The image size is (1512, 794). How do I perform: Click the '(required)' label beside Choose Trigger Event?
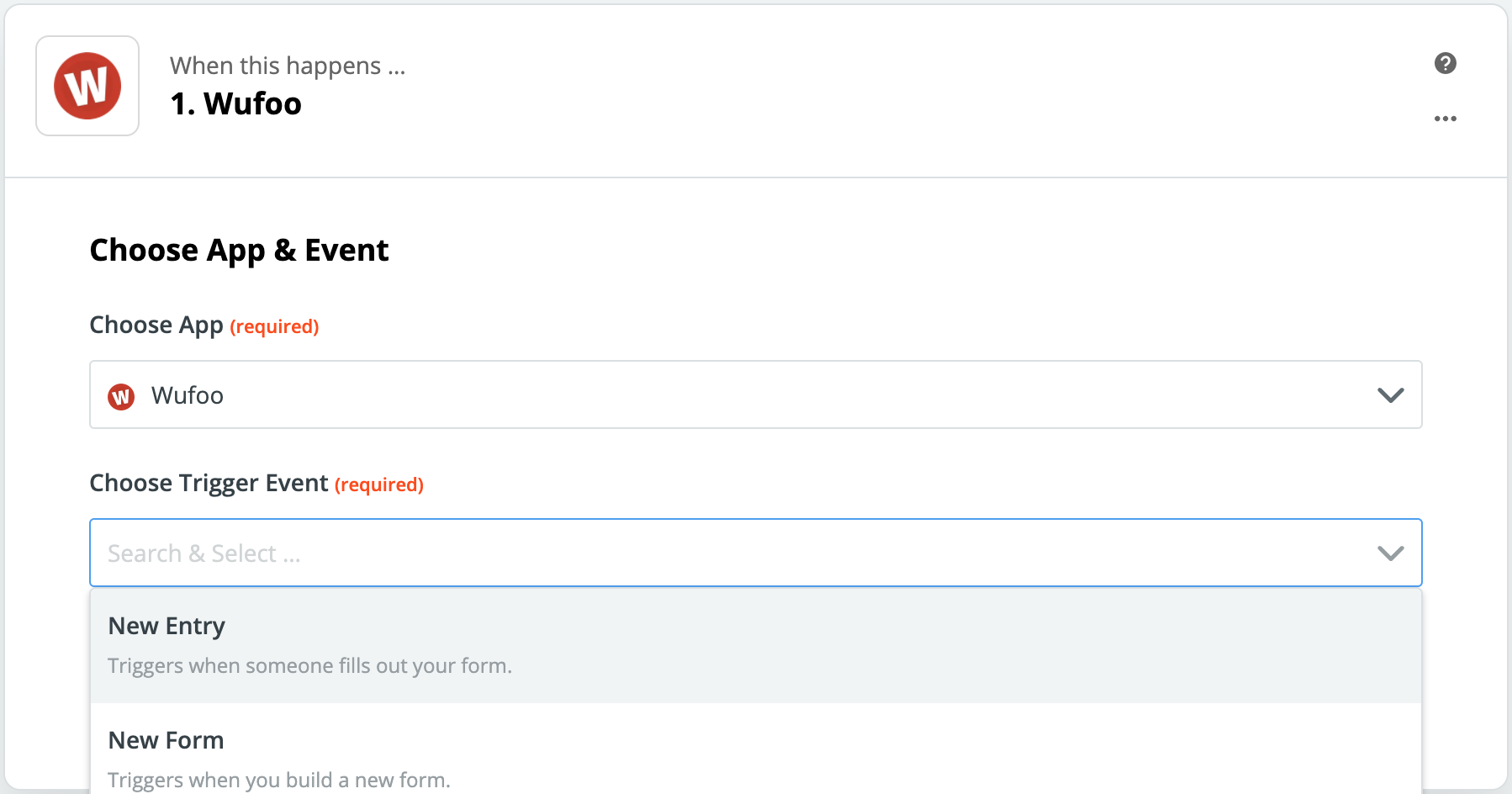pos(379,484)
